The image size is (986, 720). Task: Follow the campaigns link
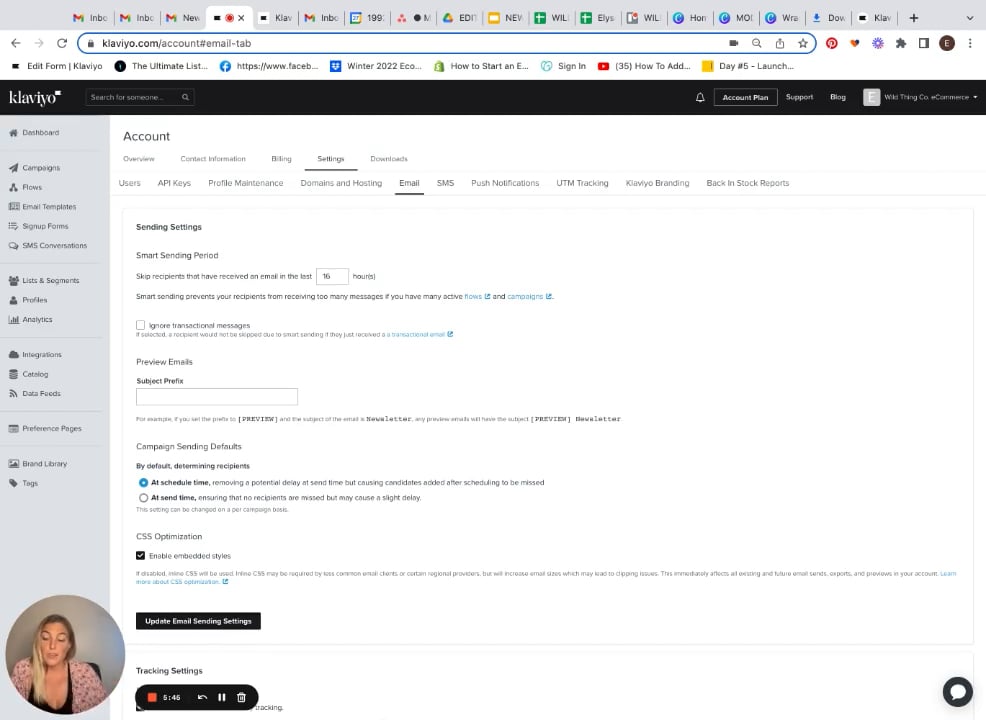point(529,296)
